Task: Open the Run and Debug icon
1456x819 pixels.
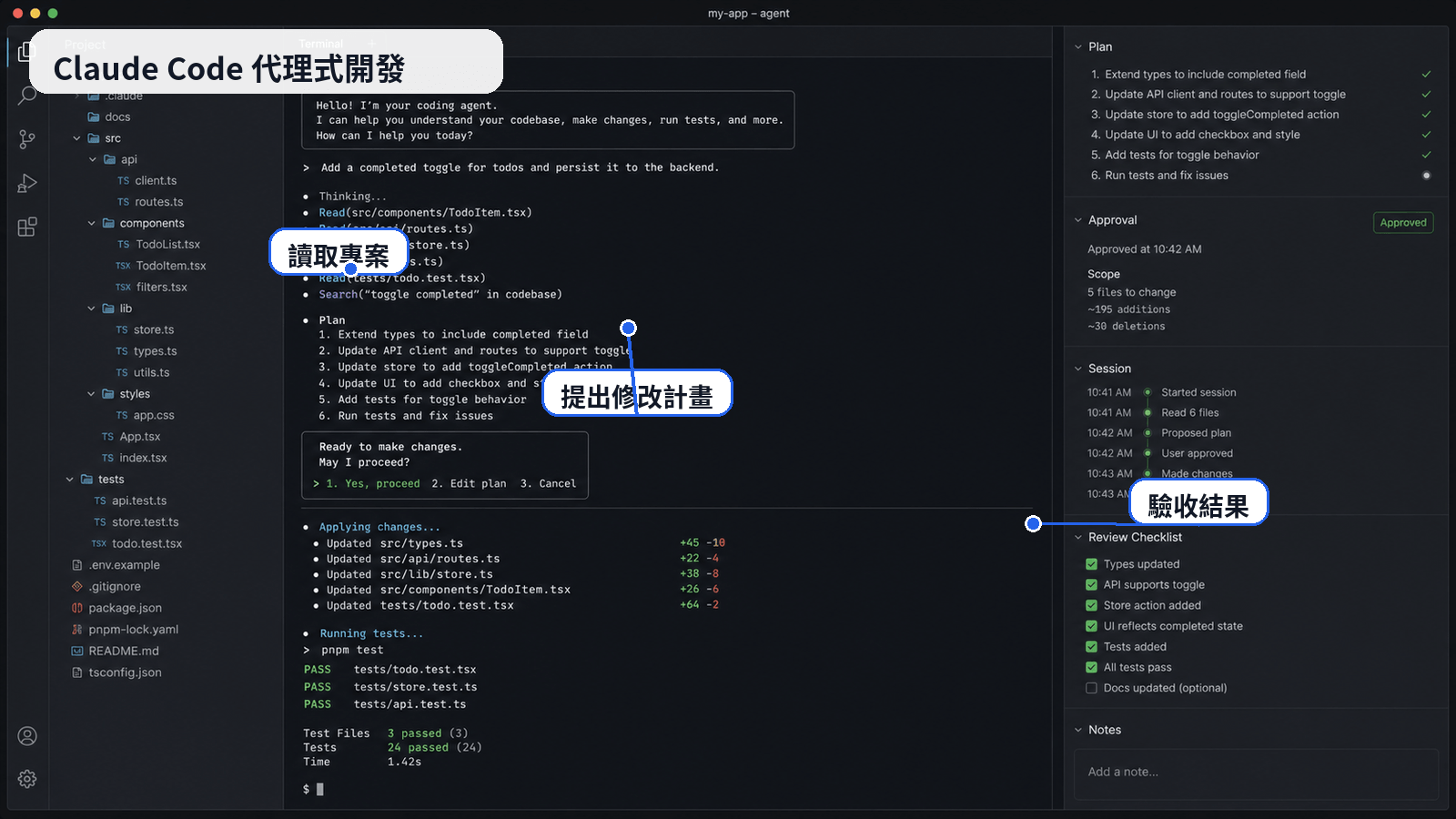Action: click(x=27, y=183)
